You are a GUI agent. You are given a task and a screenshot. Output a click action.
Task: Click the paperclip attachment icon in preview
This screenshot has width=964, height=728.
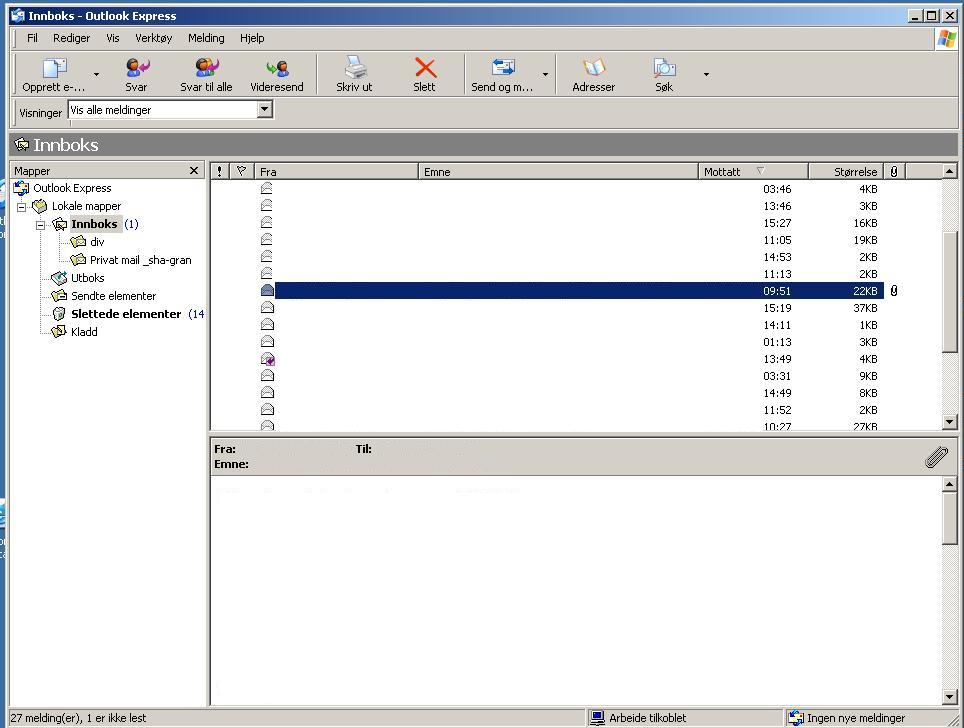936,457
